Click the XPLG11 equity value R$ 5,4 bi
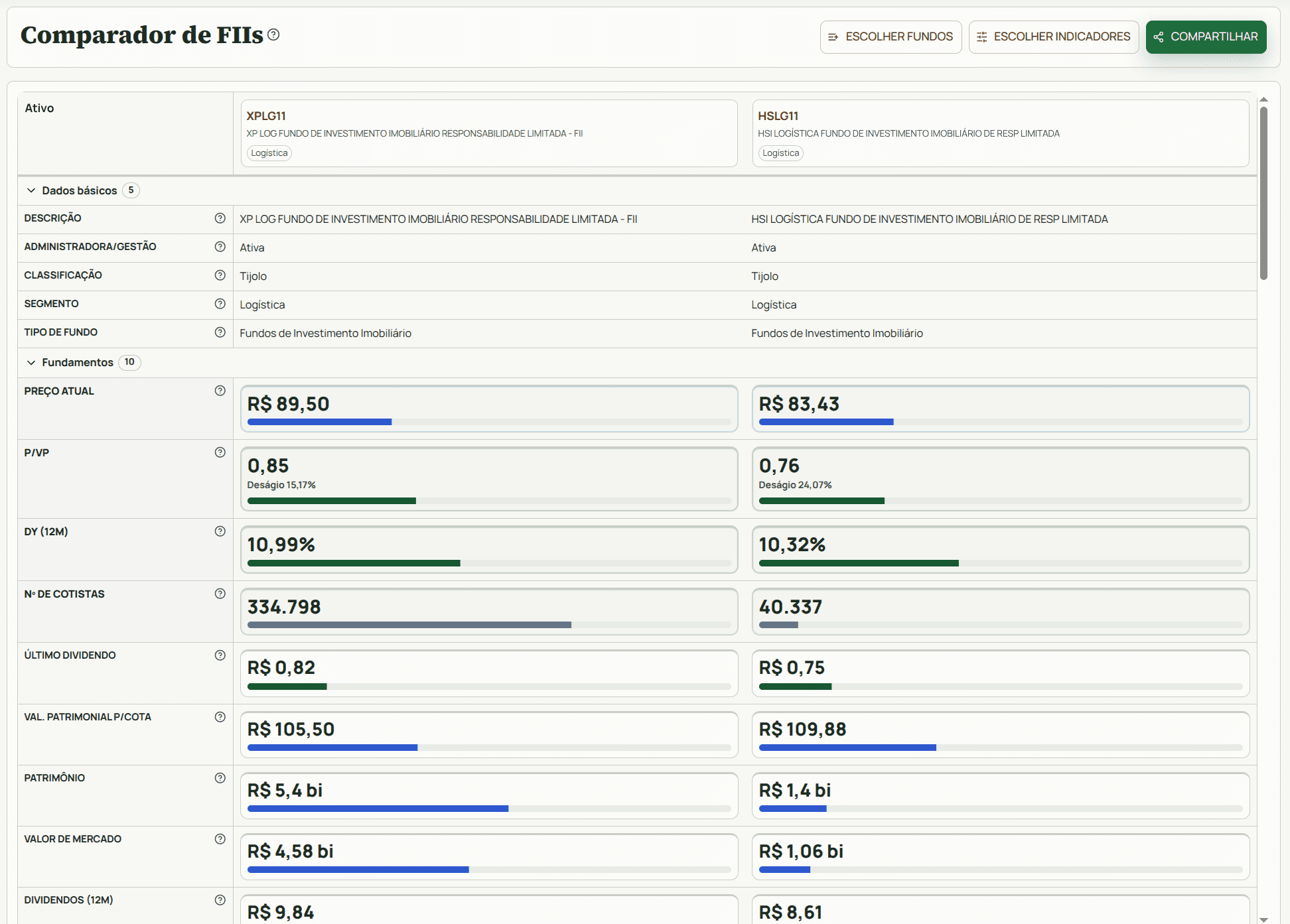This screenshot has width=1290, height=924. [x=285, y=791]
